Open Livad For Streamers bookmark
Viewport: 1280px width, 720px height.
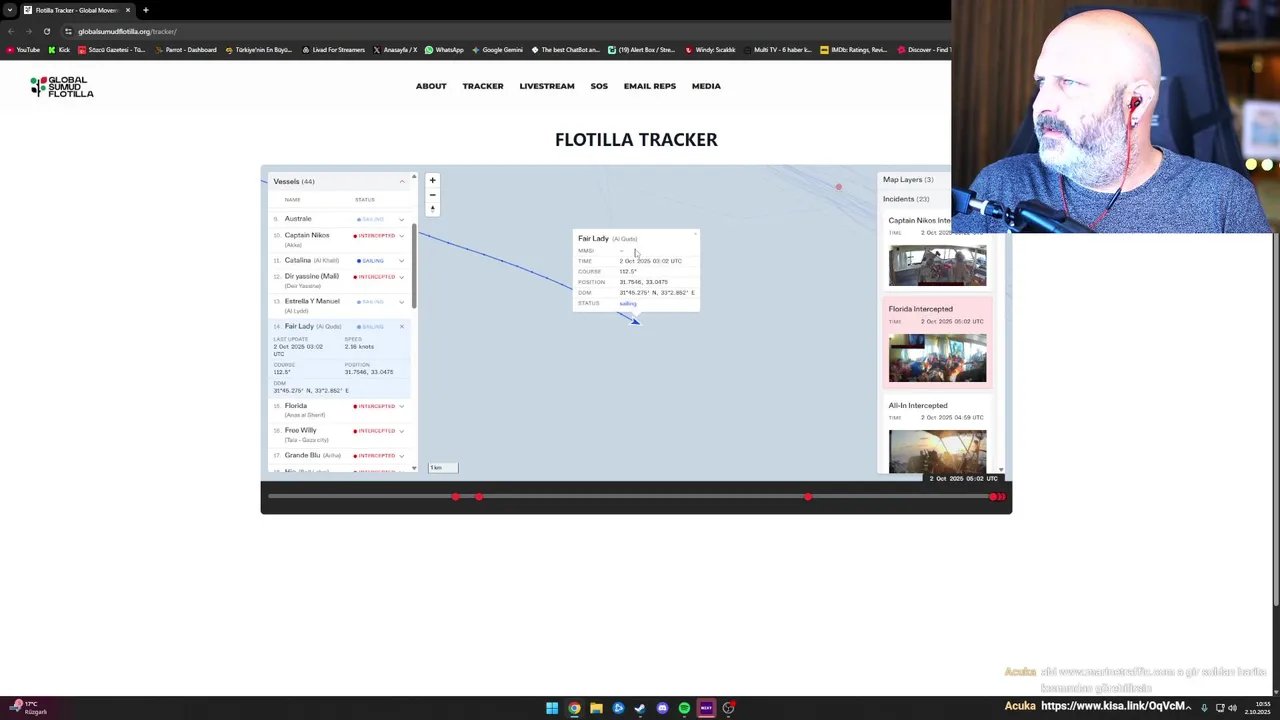point(333,50)
